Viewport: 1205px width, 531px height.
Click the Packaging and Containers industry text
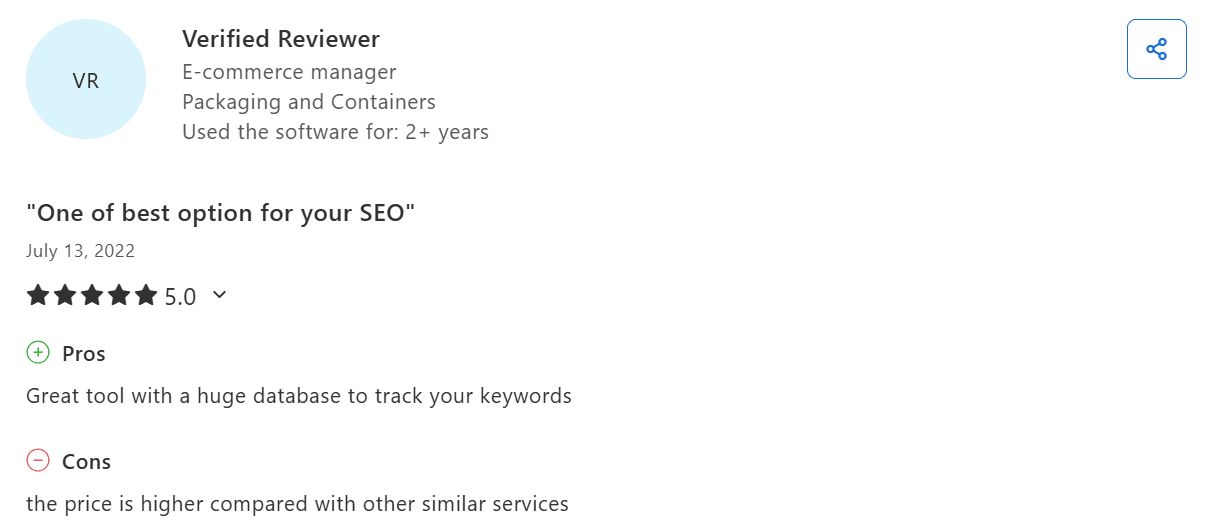(309, 102)
